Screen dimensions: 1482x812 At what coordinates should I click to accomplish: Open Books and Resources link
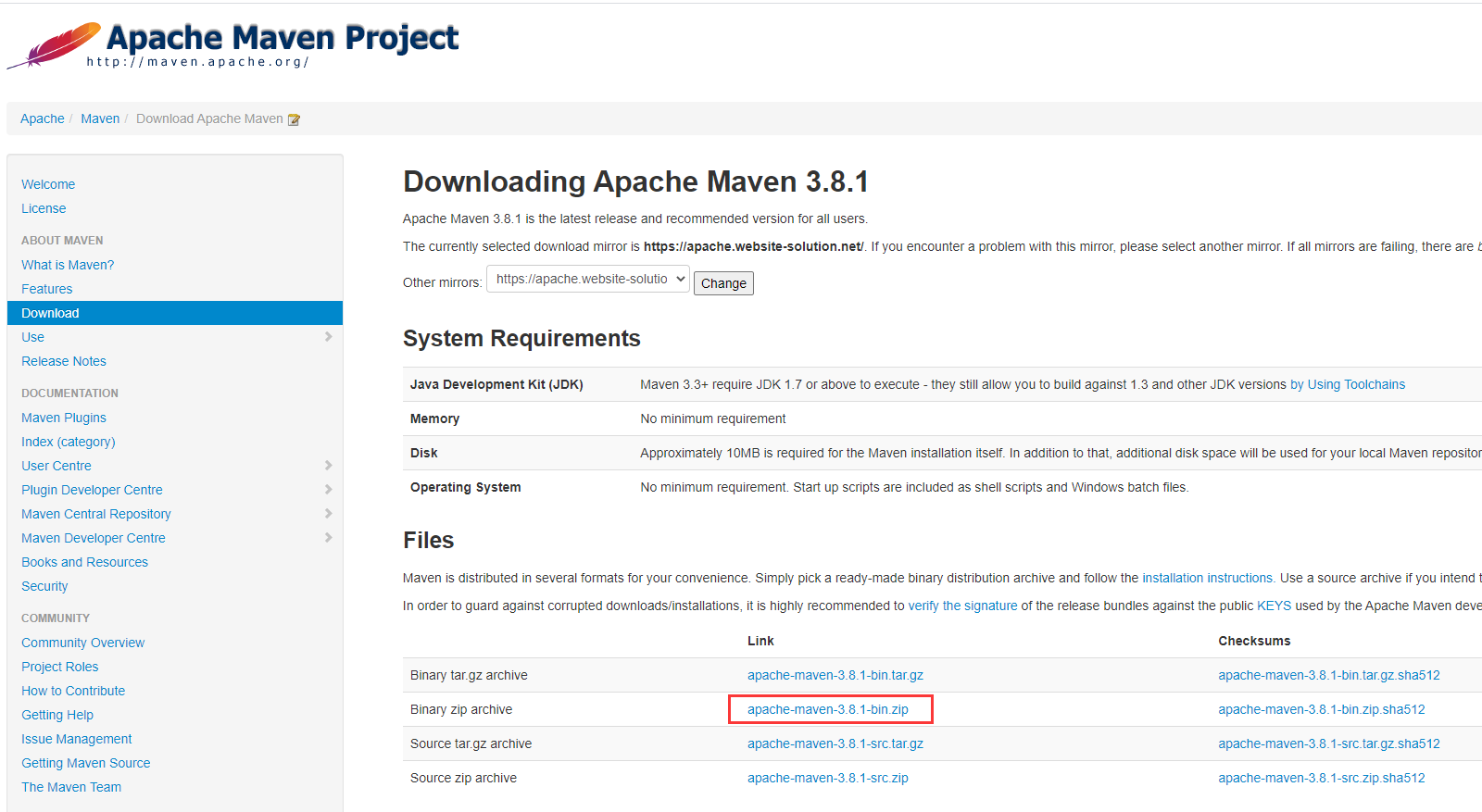click(84, 562)
